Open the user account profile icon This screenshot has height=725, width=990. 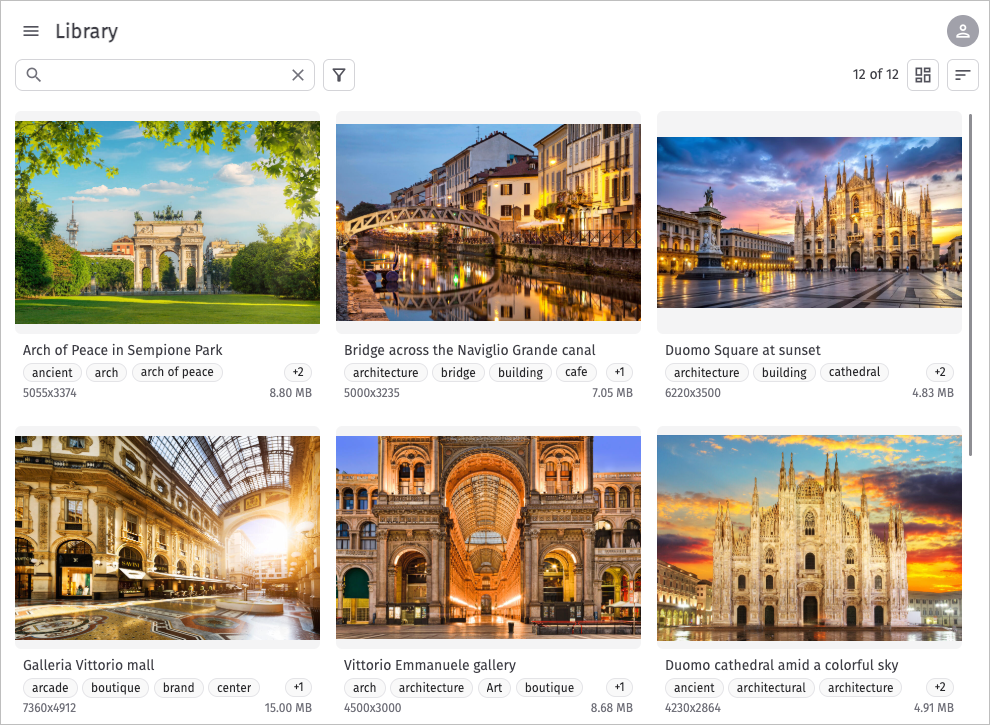962,31
